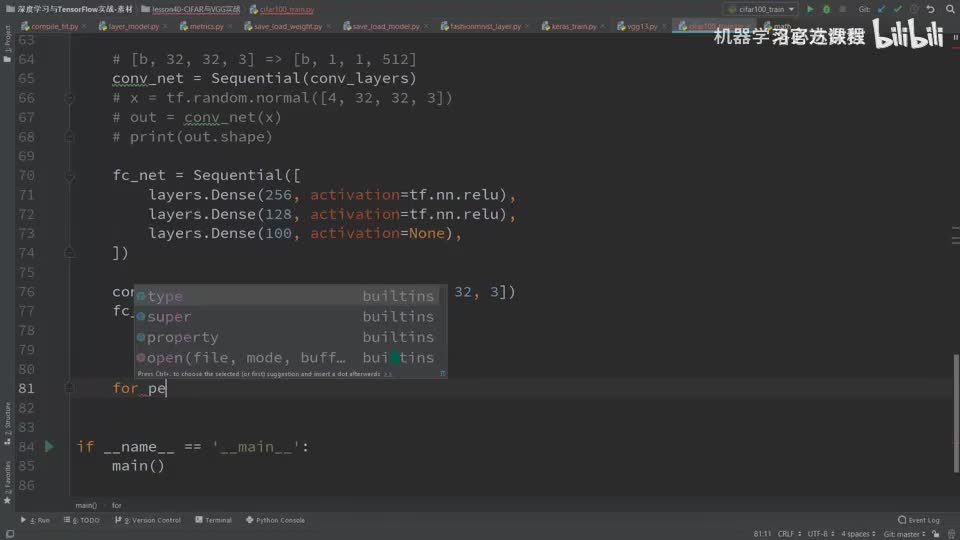Screen dimensions: 960x540
Task: Toggle the read-only lock icon in the status bar
Action: coord(936,534)
